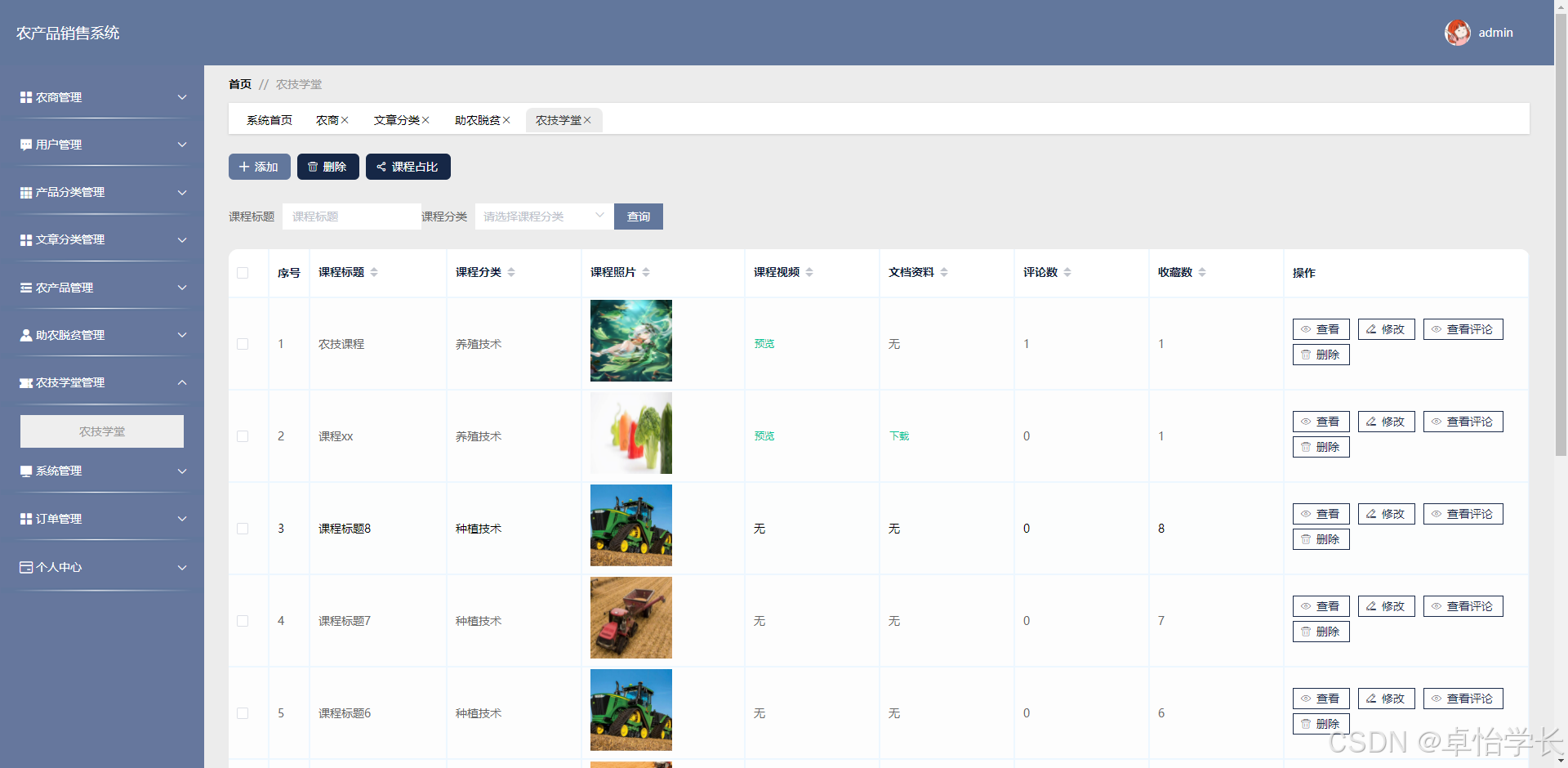
Task: Click the 文章分类管理 icon in sidebar
Action: coord(26,239)
